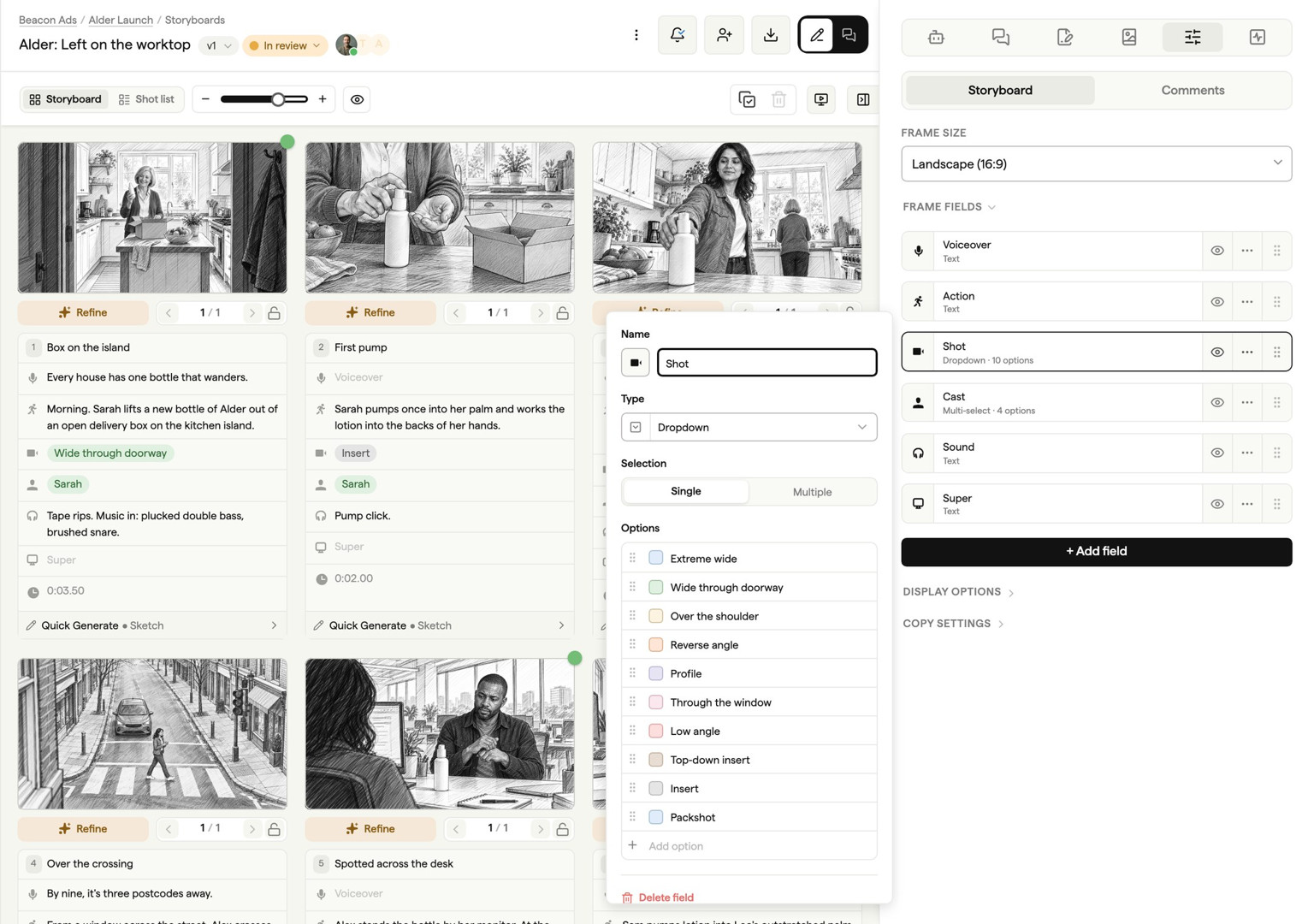Expand the Display Options section

(x=958, y=592)
